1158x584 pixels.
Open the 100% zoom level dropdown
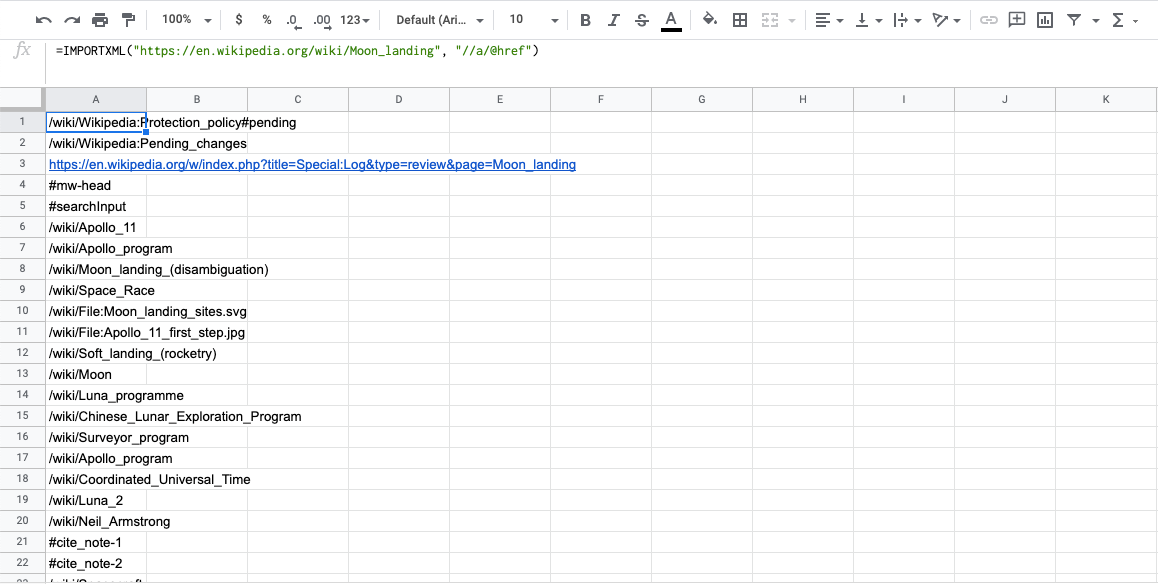coord(186,20)
